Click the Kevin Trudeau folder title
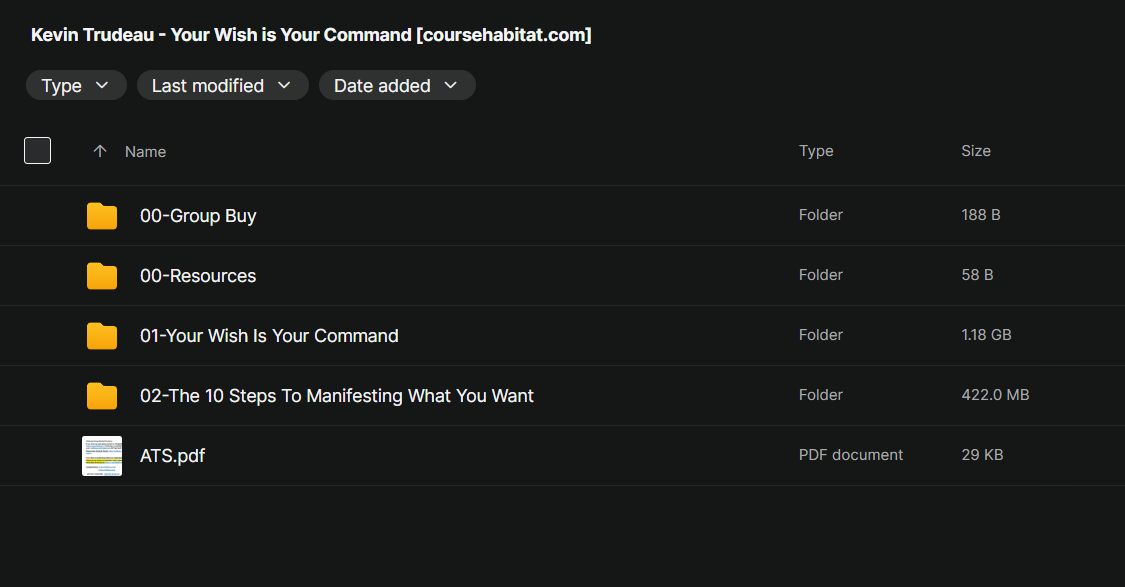Image resolution: width=1125 pixels, height=587 pixels. (x=311, y=35)
